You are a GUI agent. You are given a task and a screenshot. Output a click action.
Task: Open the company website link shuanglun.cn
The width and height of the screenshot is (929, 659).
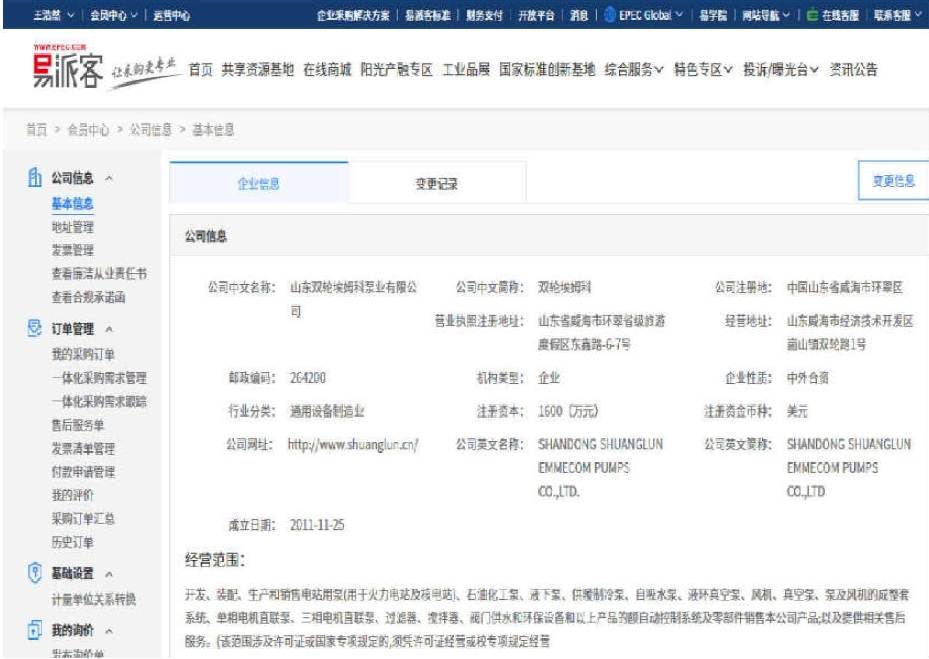[353, 444]
